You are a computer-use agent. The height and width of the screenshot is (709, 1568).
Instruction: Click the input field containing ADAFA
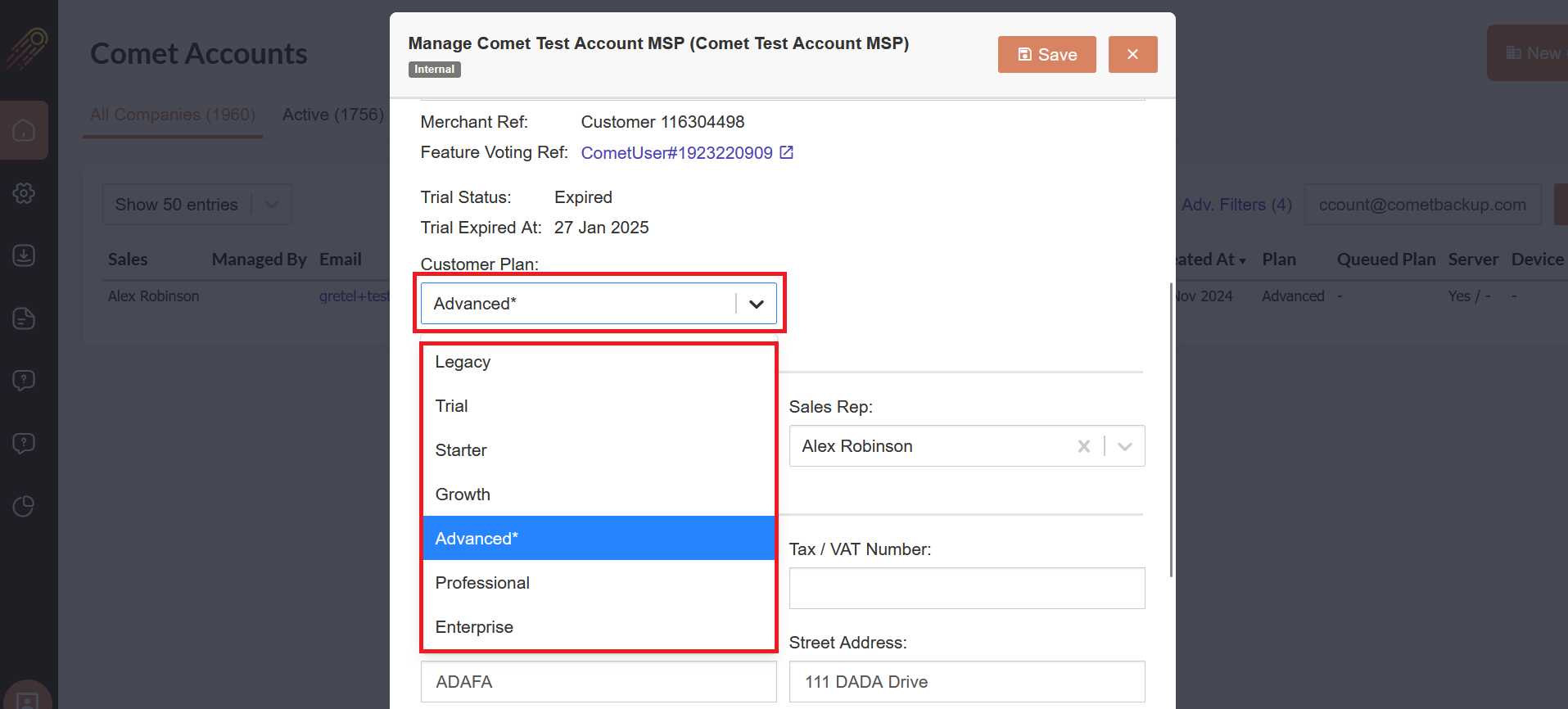click(x=599, y=682)
